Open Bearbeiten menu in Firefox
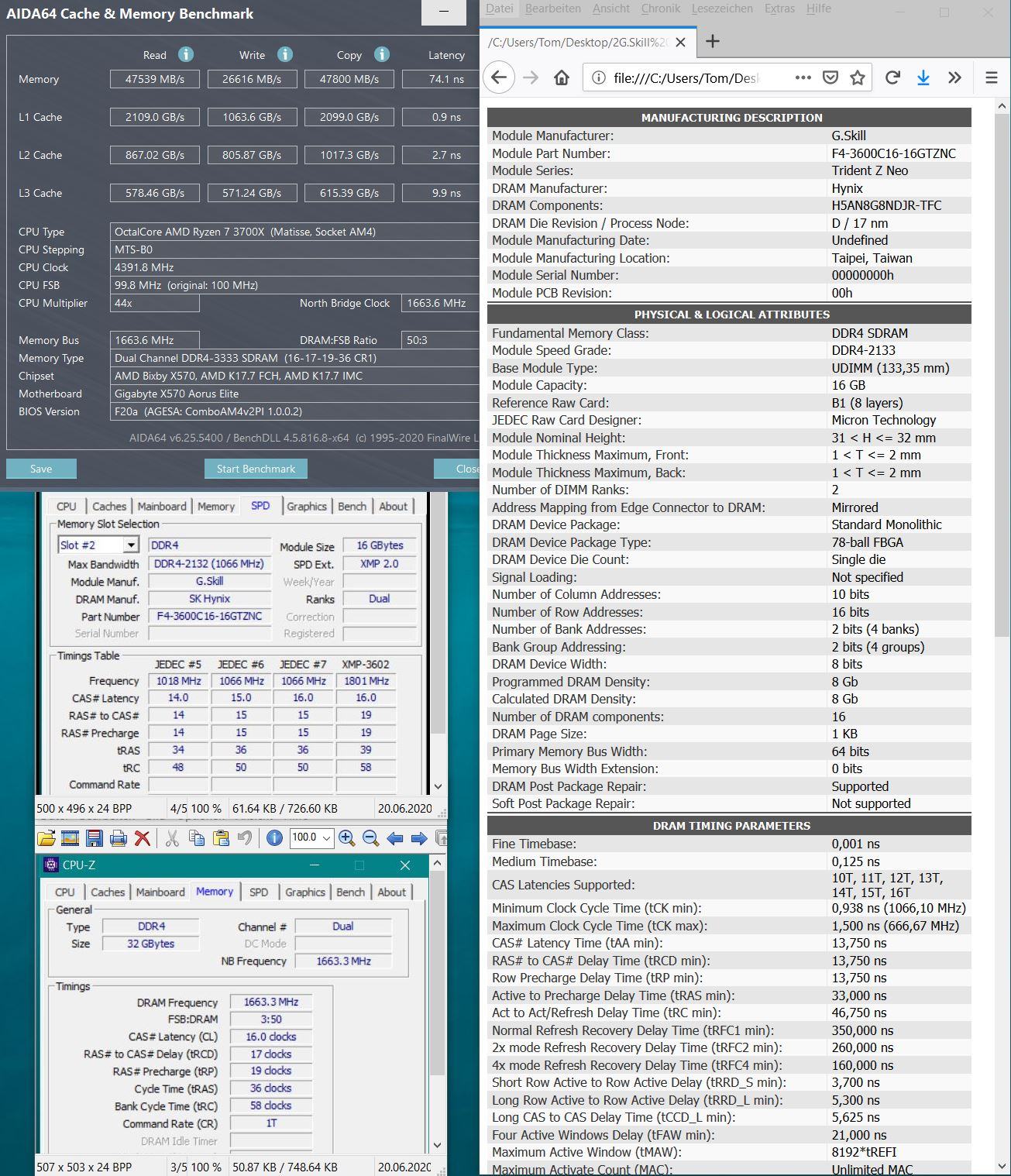This screenshot has height=1176, width=1011. click(553, 9)
